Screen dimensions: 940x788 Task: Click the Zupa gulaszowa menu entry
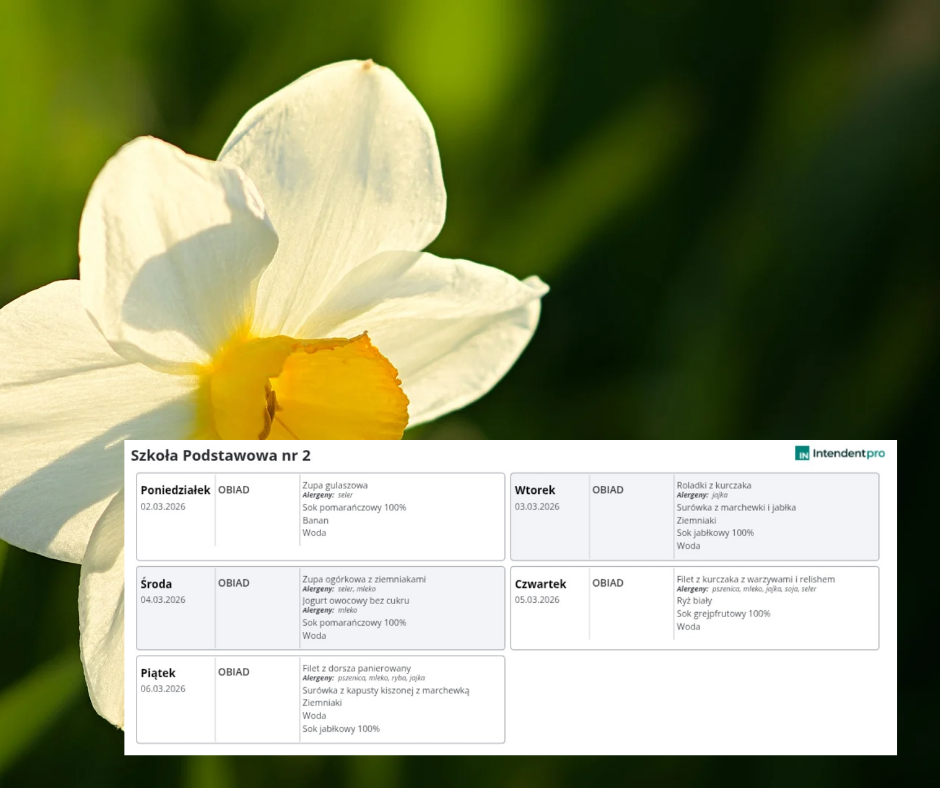[x=335, y=485]
